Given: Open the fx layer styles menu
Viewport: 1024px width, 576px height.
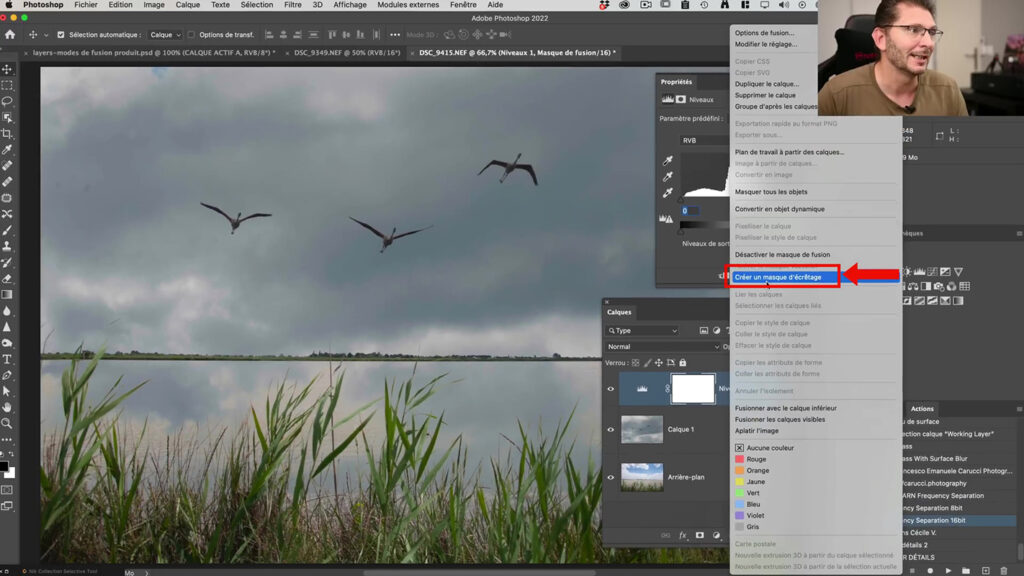Looking at the screenshot, I should click(x=682, y=535).
